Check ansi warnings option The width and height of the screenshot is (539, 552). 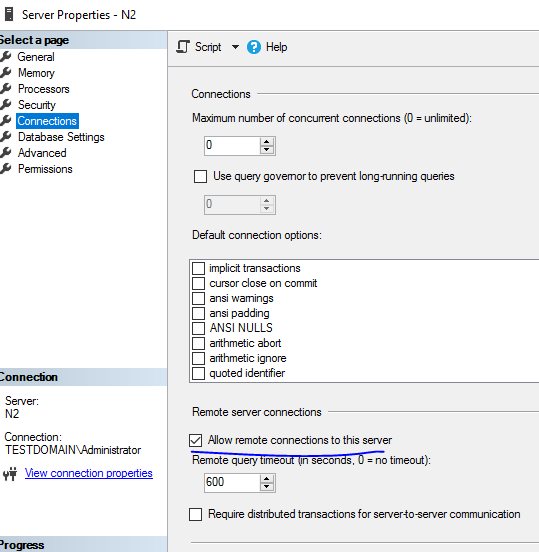(x=198, y=298)
